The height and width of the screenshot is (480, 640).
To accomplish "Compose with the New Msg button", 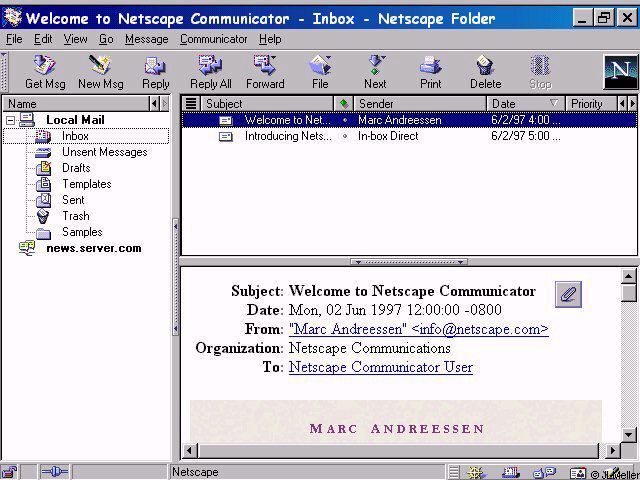I will (x=100, y=72).
